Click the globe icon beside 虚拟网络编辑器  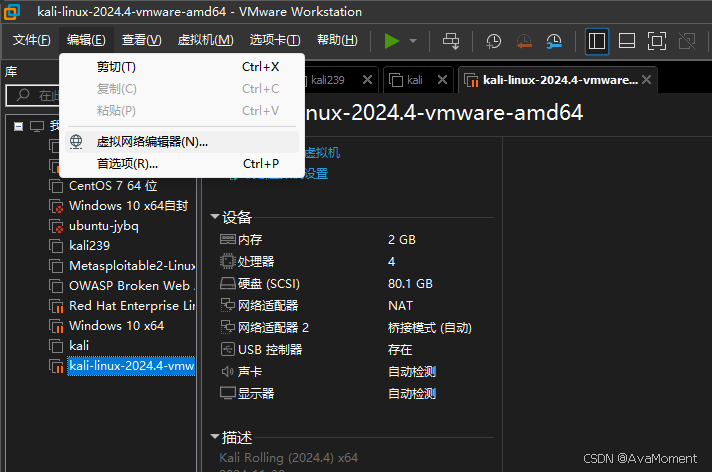(x=76, y=142)
